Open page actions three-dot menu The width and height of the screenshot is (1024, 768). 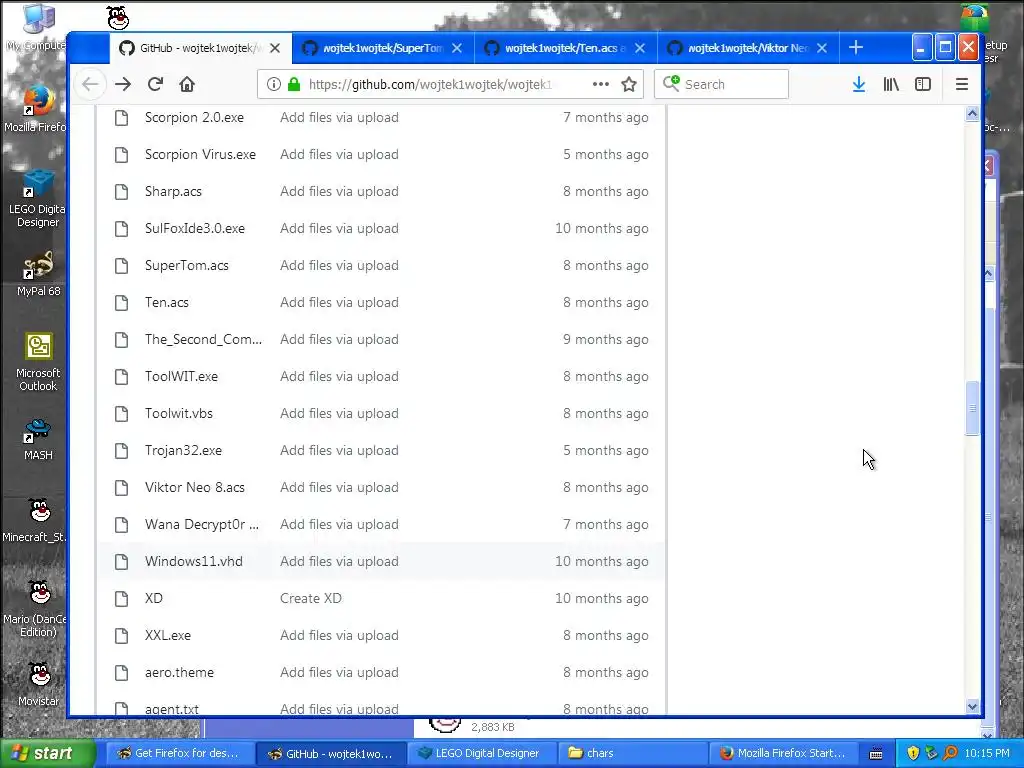(601, 84)
